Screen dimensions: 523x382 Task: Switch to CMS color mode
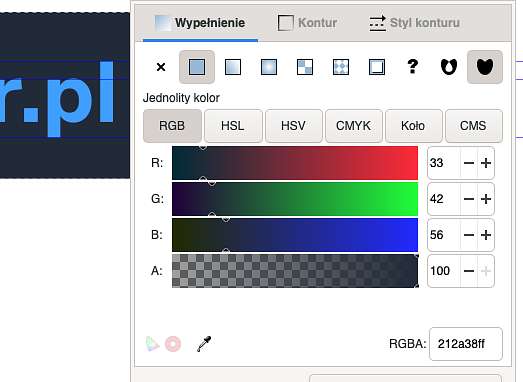(x=473, y=126)
